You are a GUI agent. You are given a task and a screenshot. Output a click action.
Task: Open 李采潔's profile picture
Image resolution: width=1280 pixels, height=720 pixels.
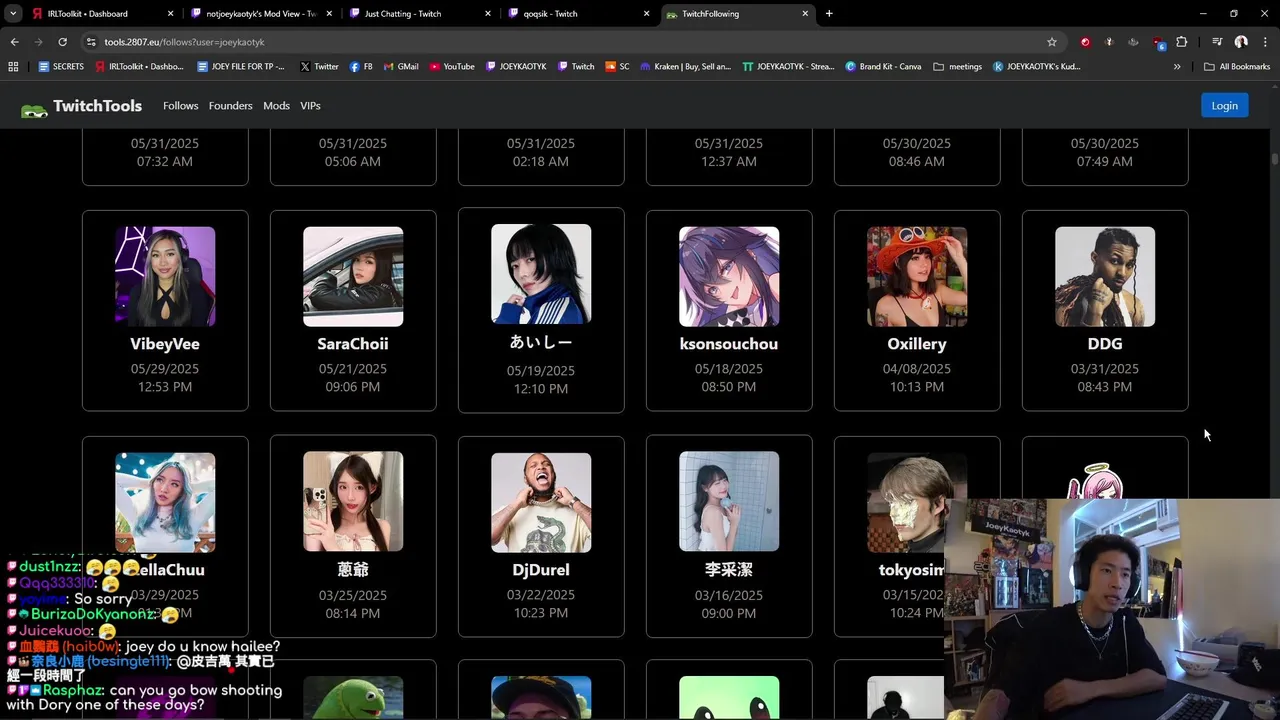(x=729, y=502)
